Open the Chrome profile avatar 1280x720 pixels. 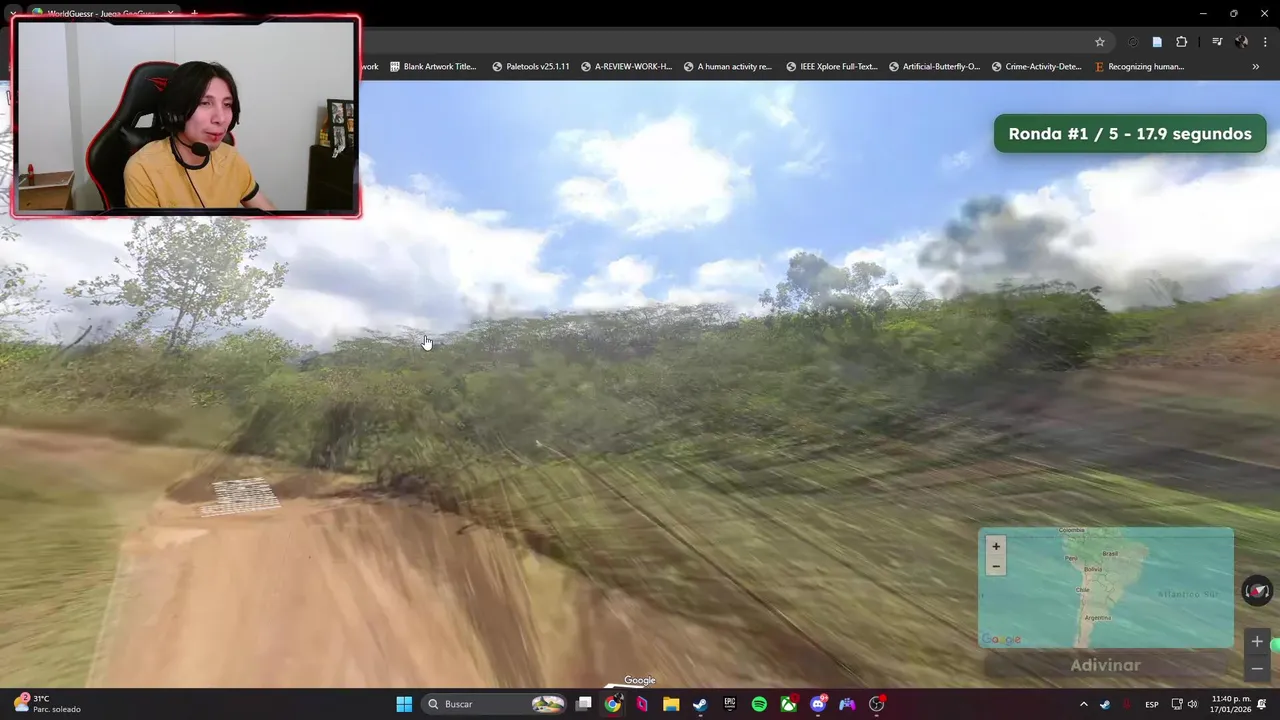tap(1241, 42)
